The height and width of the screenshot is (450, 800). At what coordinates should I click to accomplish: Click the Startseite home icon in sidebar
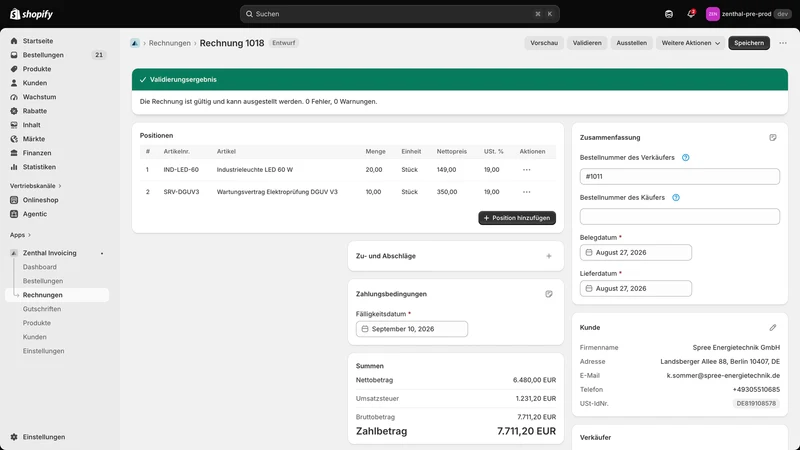14,41
